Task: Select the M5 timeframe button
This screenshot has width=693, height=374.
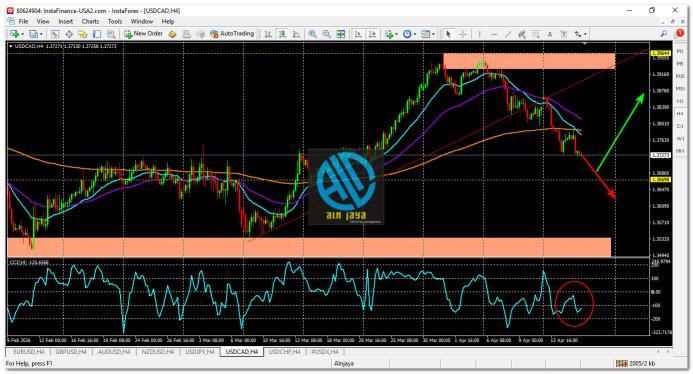Action: [x=680, y=64]
